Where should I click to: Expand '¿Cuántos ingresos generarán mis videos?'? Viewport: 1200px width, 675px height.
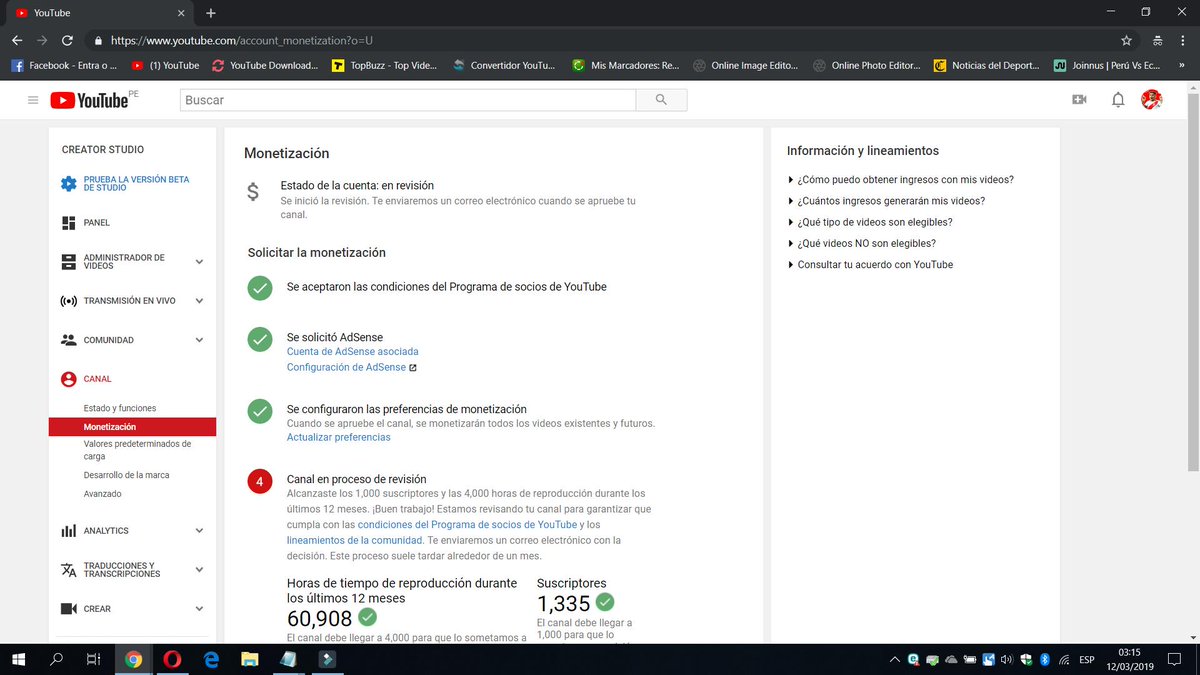click(x=886, y=201)
